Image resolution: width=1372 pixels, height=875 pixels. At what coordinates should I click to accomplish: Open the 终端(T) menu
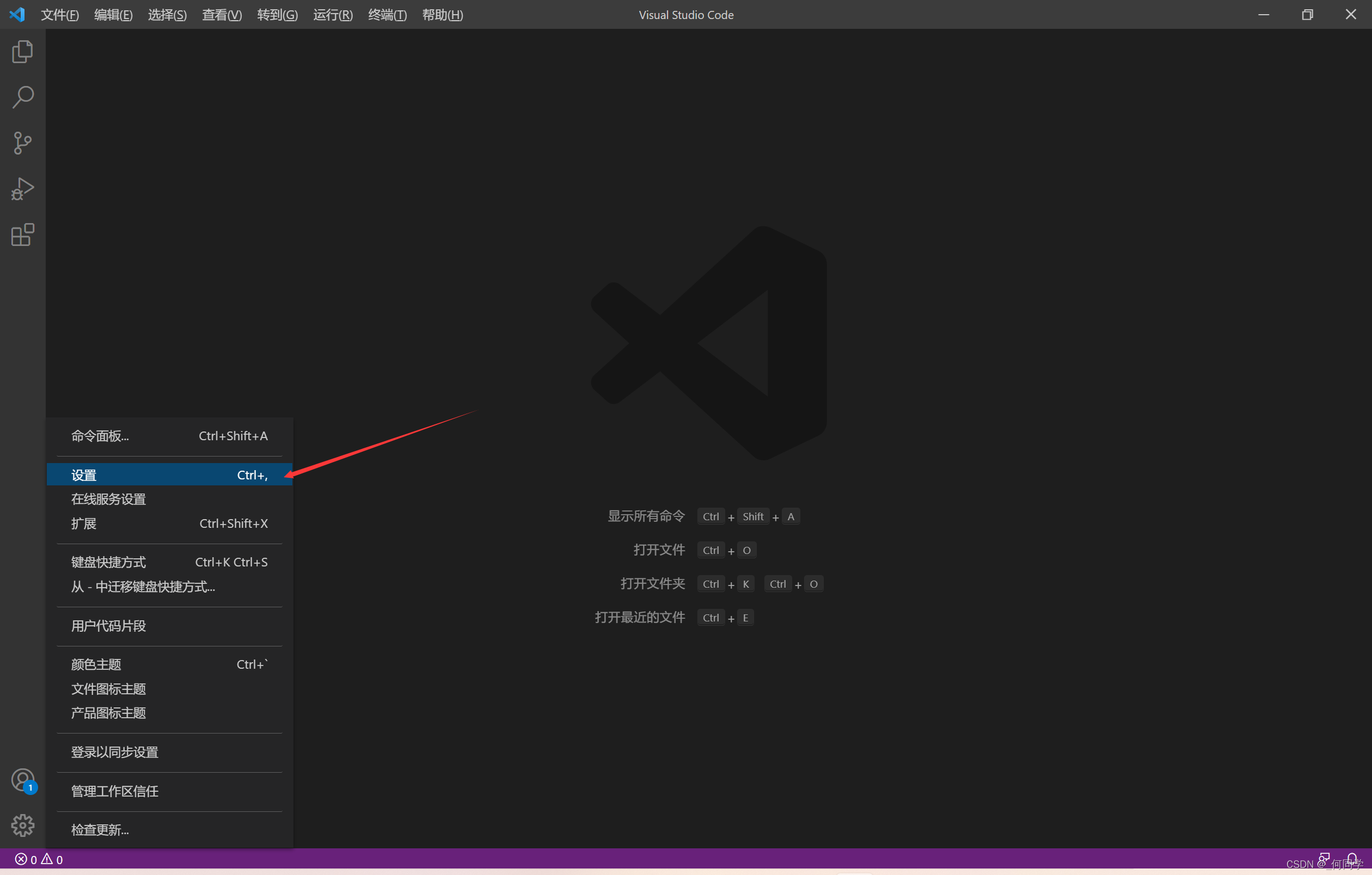coord(388,15)
